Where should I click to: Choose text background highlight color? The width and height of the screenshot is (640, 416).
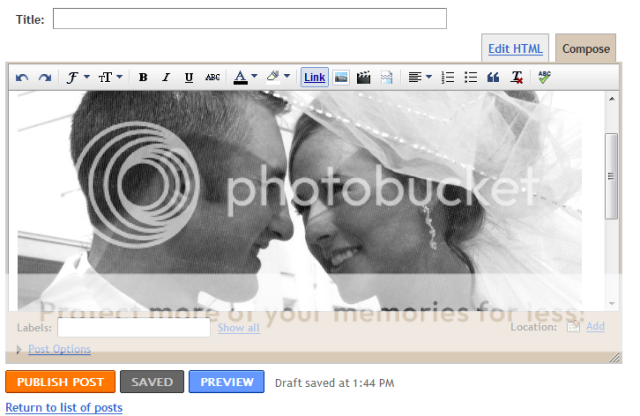[273, 77]
